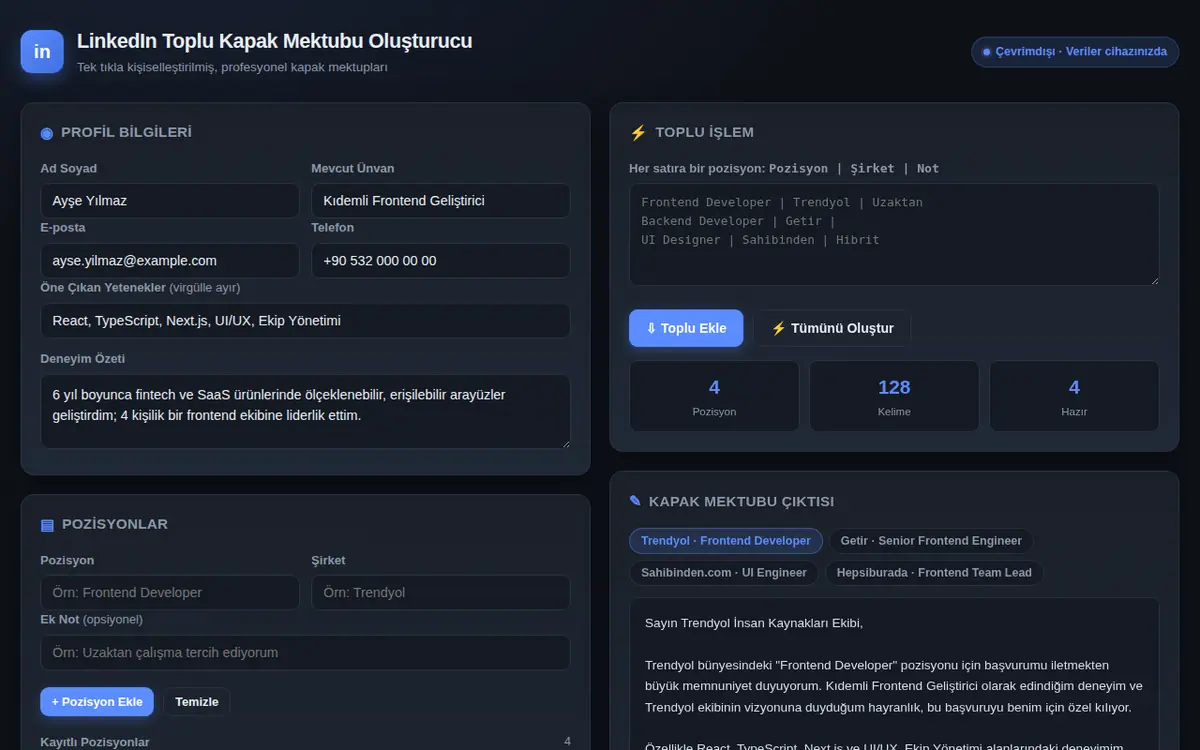
Task: Click the Pozisyonlar list icon
Action: tap(47, 525)
